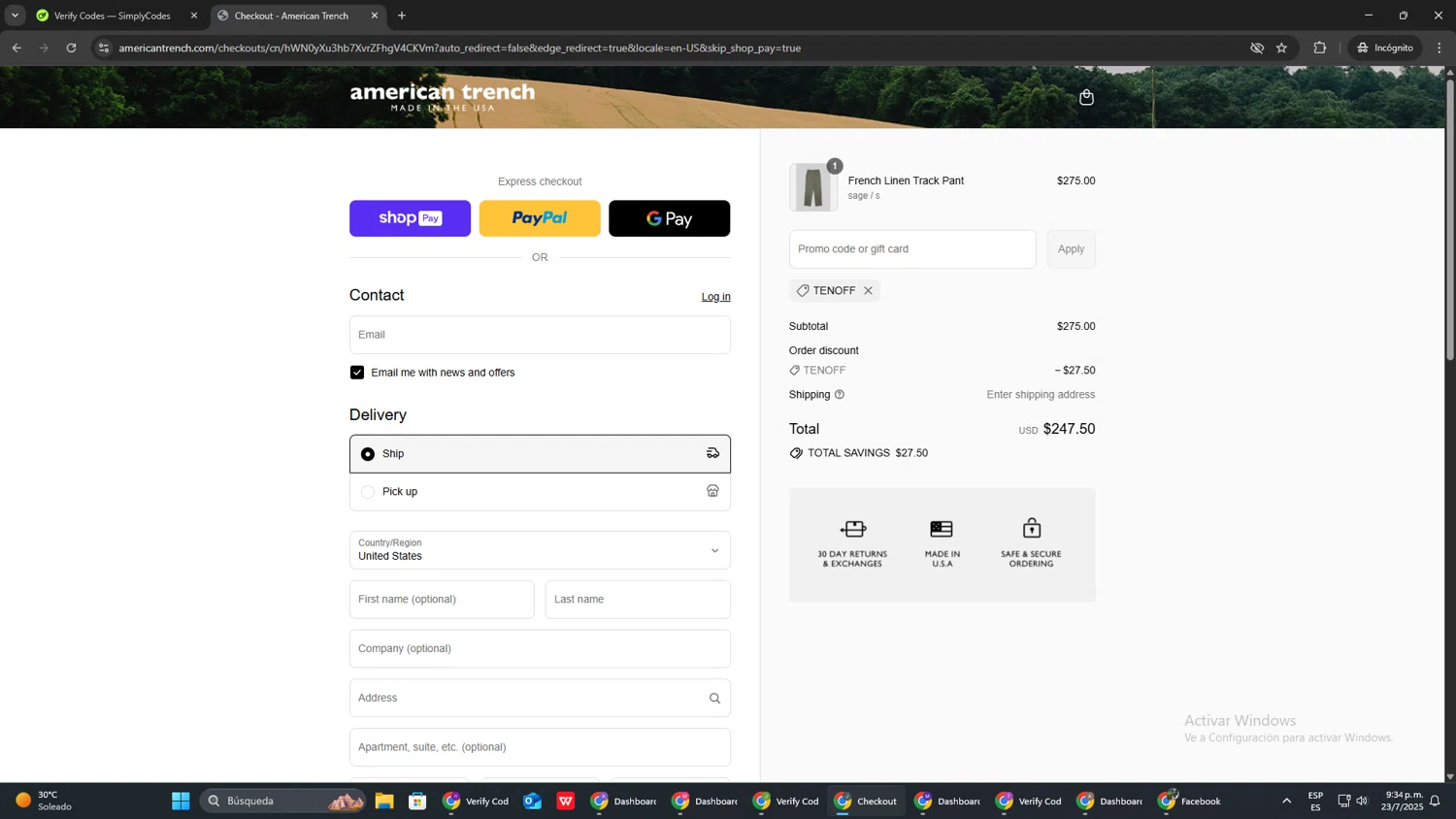Open the Windows notifications bell
Viewport: 1456px width, 819px height.
pos(1435,802)
